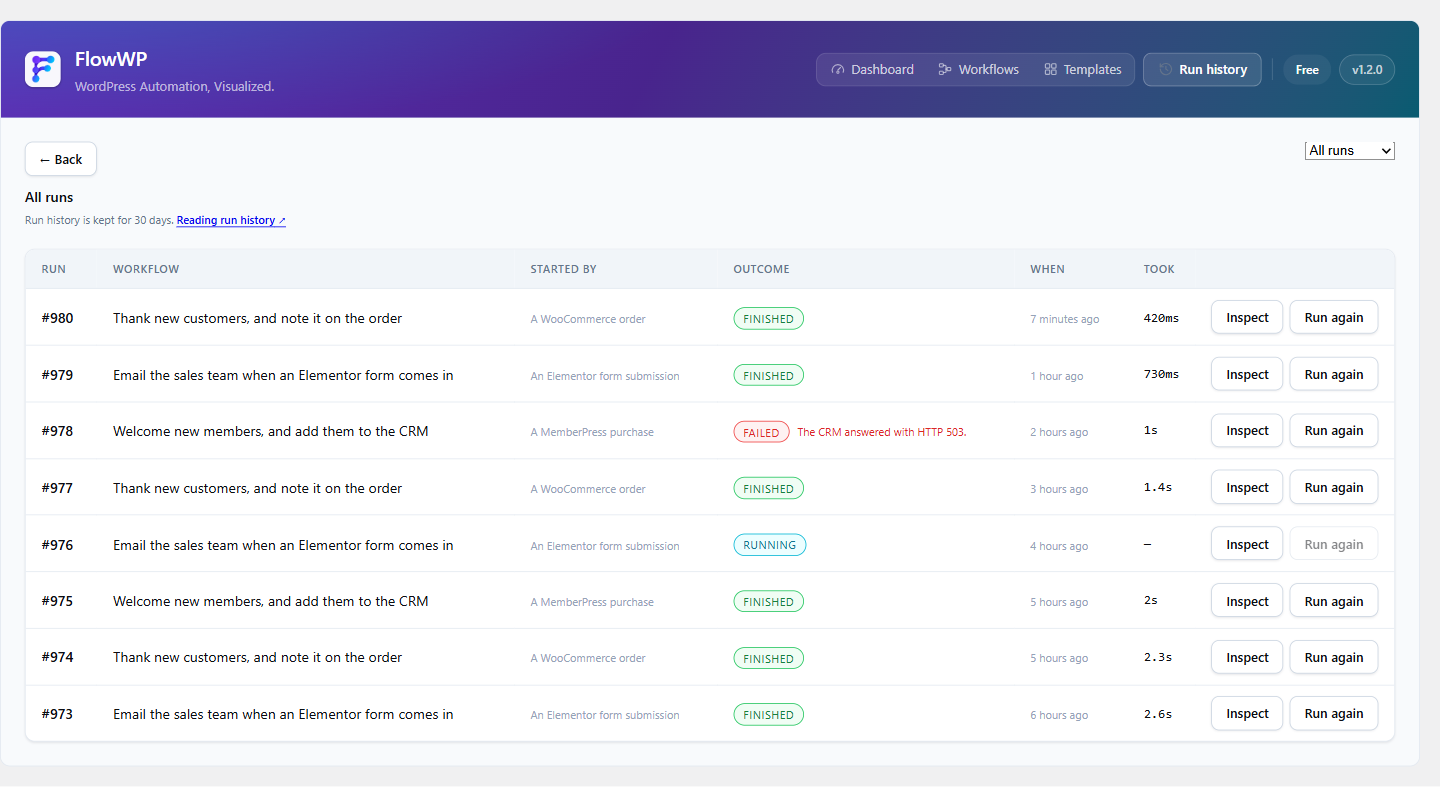The image size is (1440, 787).
Task: Click Run again for run #977
Action: [1334, 488]
